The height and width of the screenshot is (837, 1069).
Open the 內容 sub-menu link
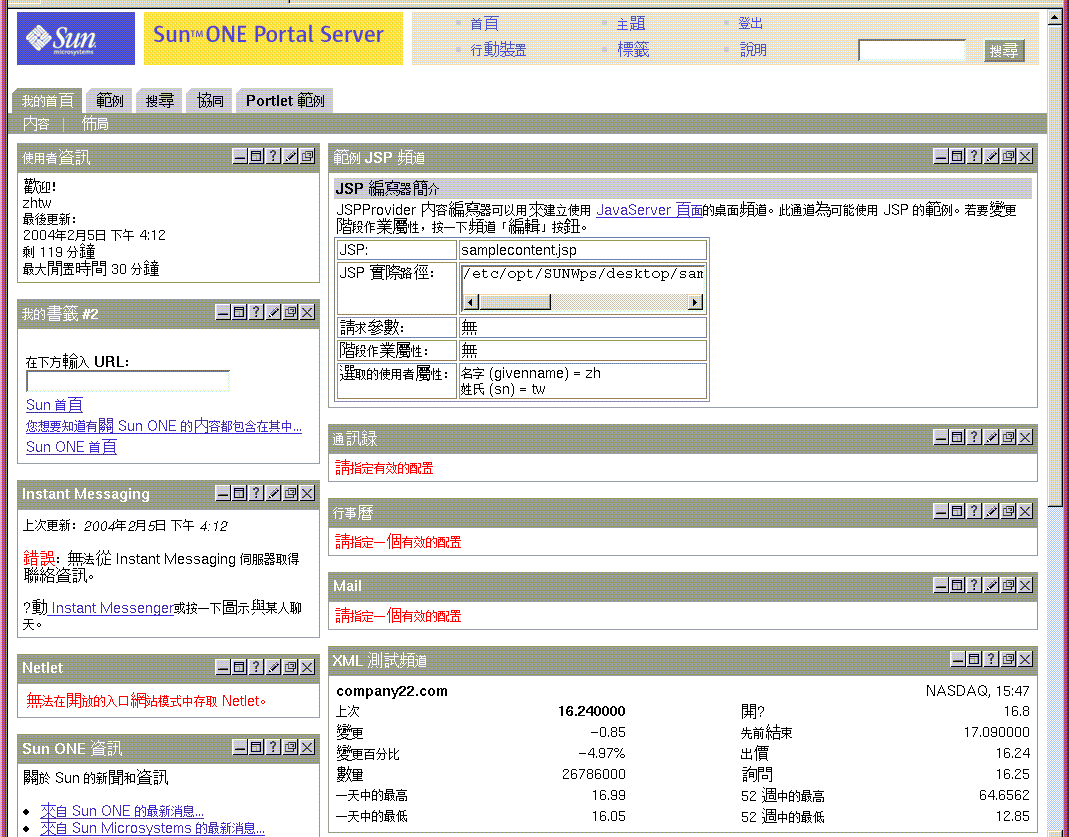click(36, 124)
